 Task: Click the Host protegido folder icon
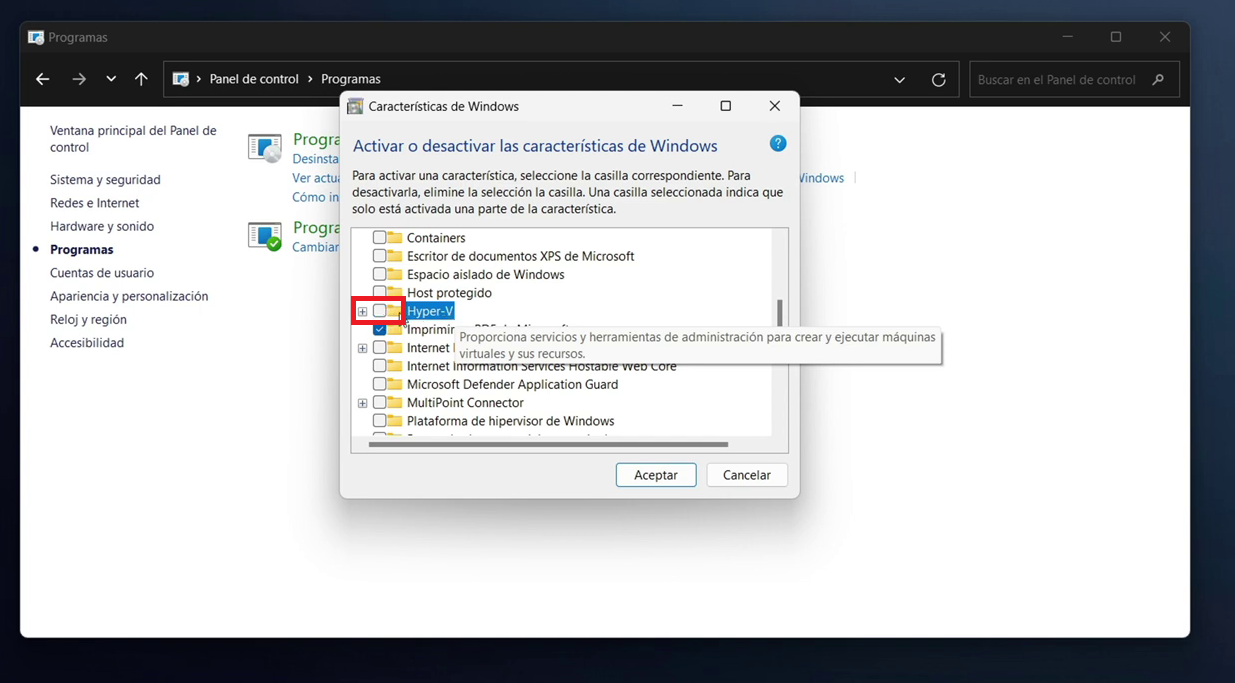pos(395,293)
